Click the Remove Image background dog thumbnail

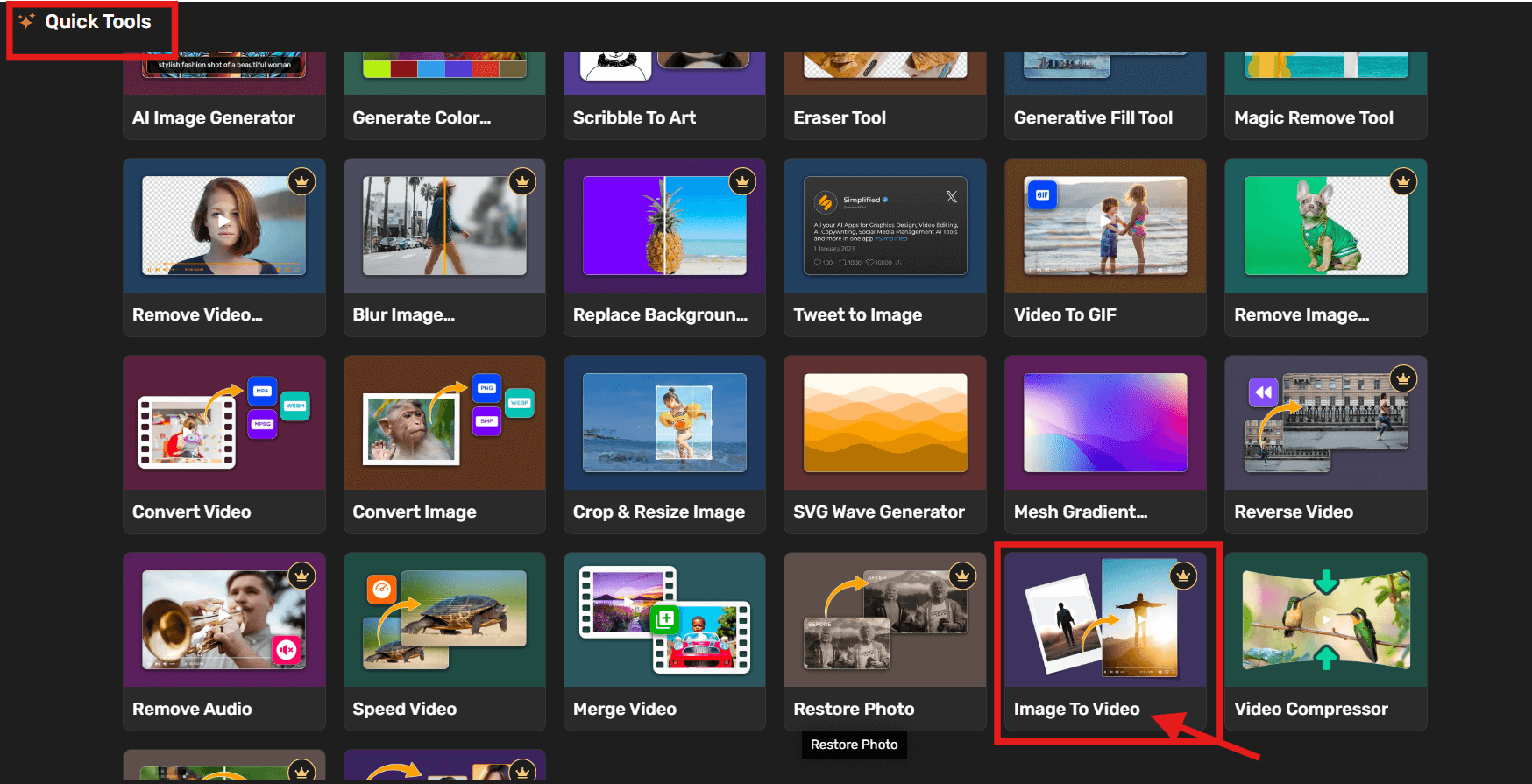1326,226
